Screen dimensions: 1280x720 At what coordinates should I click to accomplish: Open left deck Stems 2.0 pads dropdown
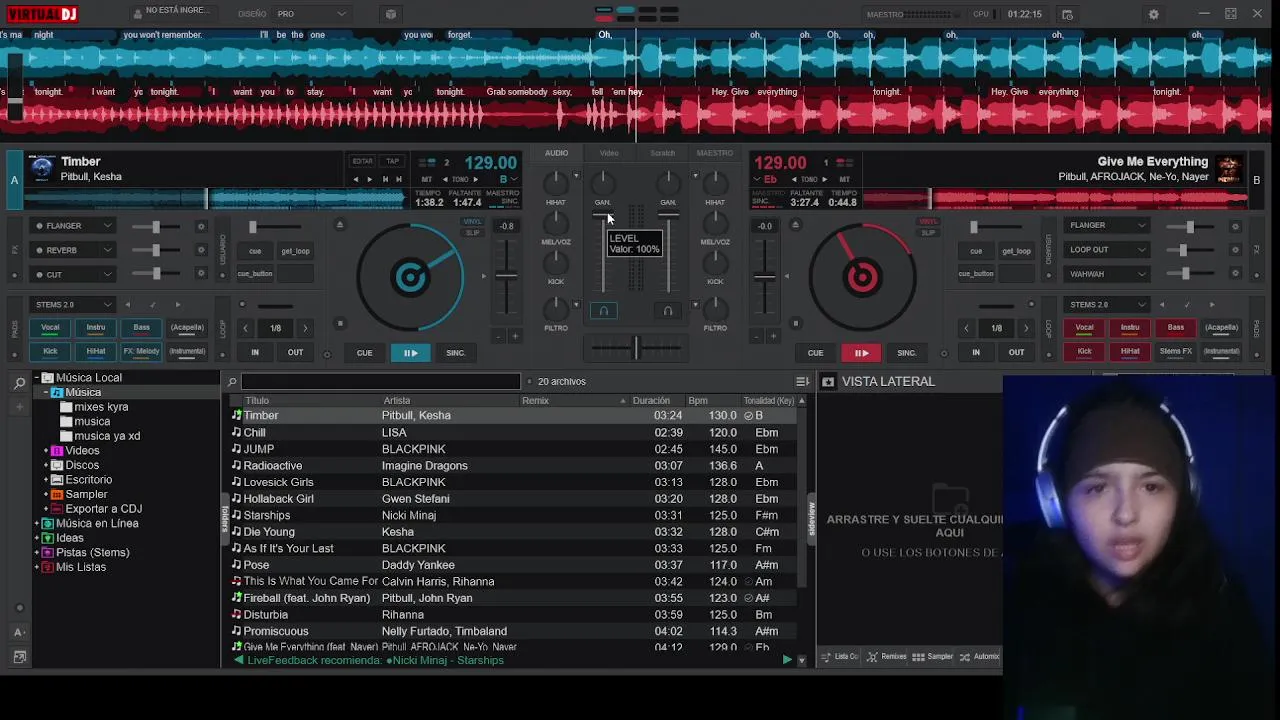click(74, 304)
